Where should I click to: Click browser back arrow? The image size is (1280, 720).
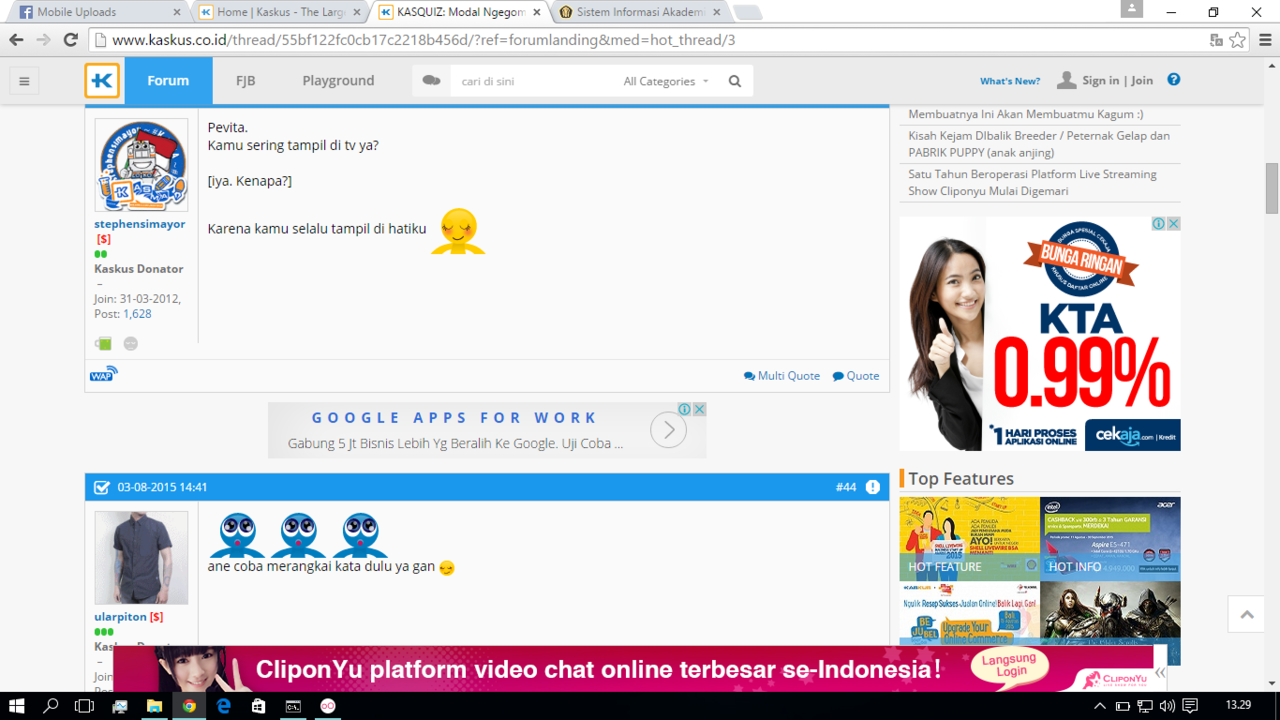(x=16, y=40)
